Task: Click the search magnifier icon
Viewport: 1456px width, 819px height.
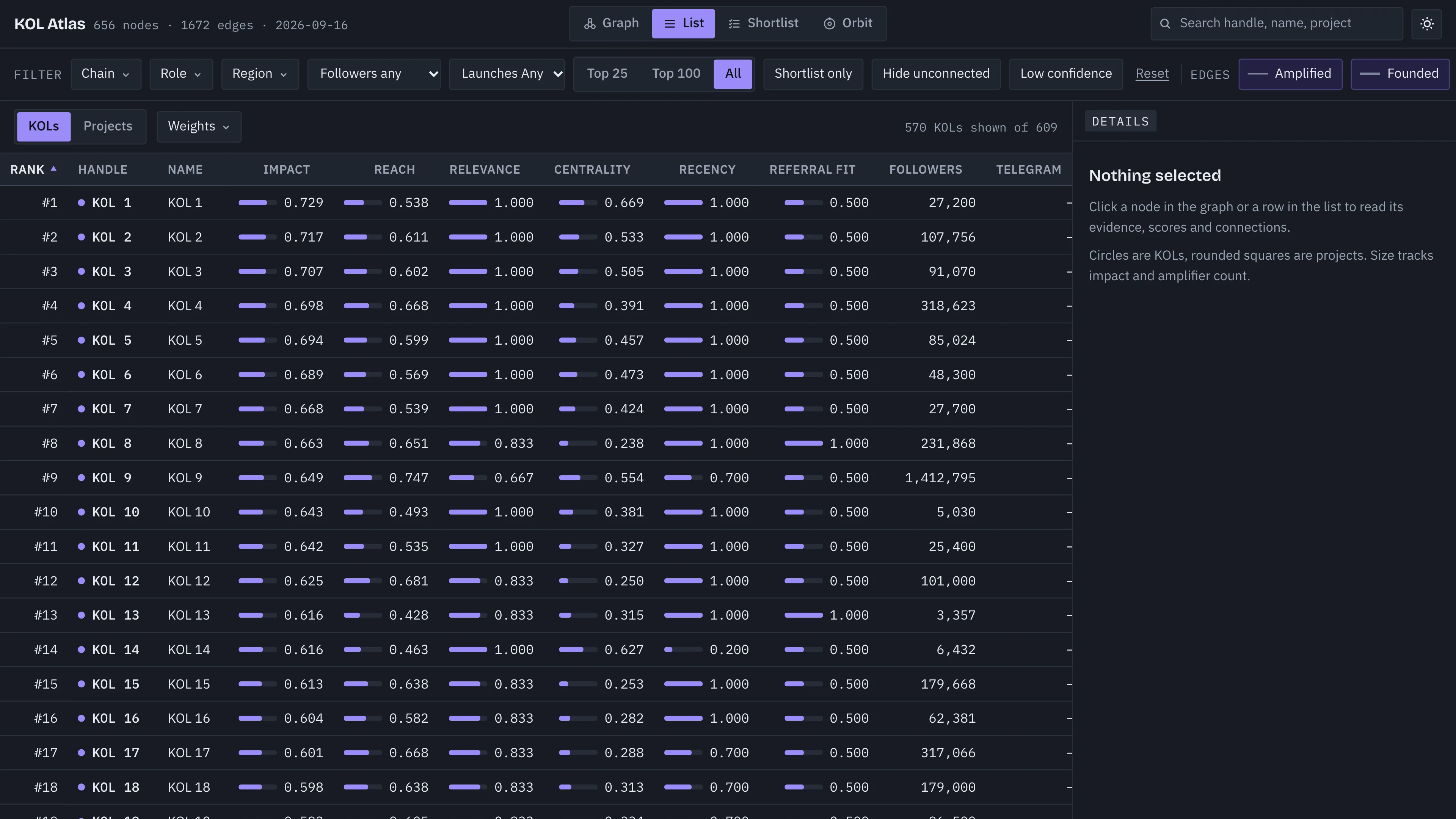Action: tap(1165, 24)
